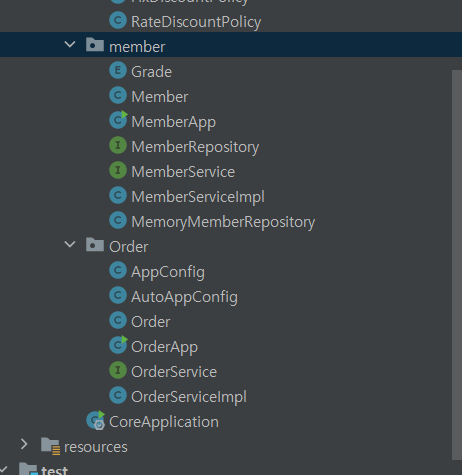Click the Order class icon

pyautogui.click(x=118, y=320)
